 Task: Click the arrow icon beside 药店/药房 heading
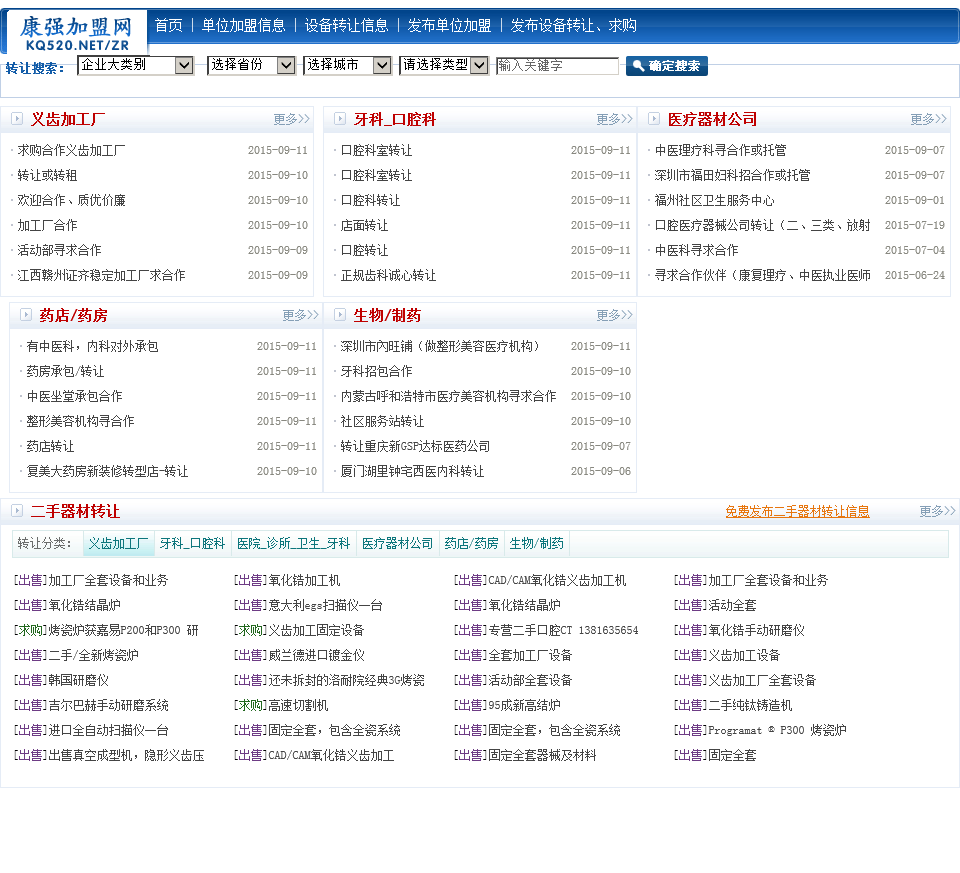pyautogui.click(x=26, y=315)
